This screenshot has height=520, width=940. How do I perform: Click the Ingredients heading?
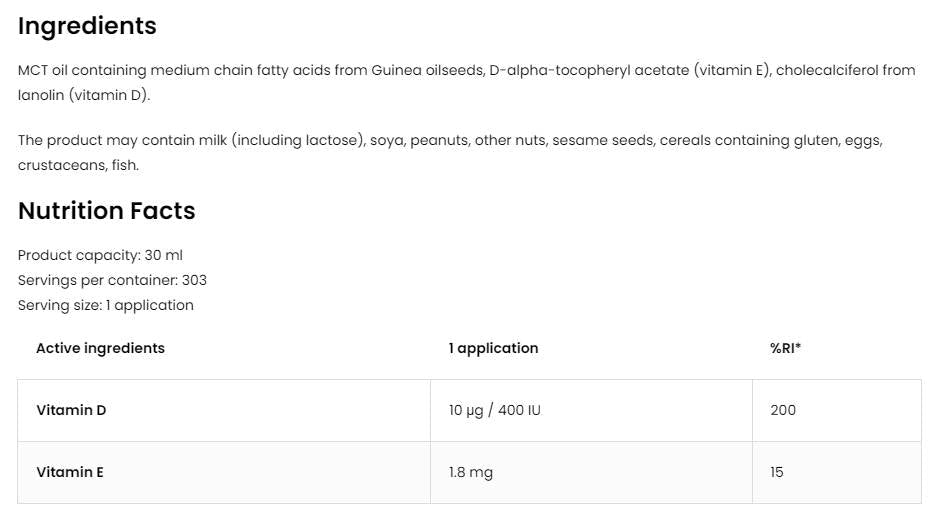click(x=87, y=26)
